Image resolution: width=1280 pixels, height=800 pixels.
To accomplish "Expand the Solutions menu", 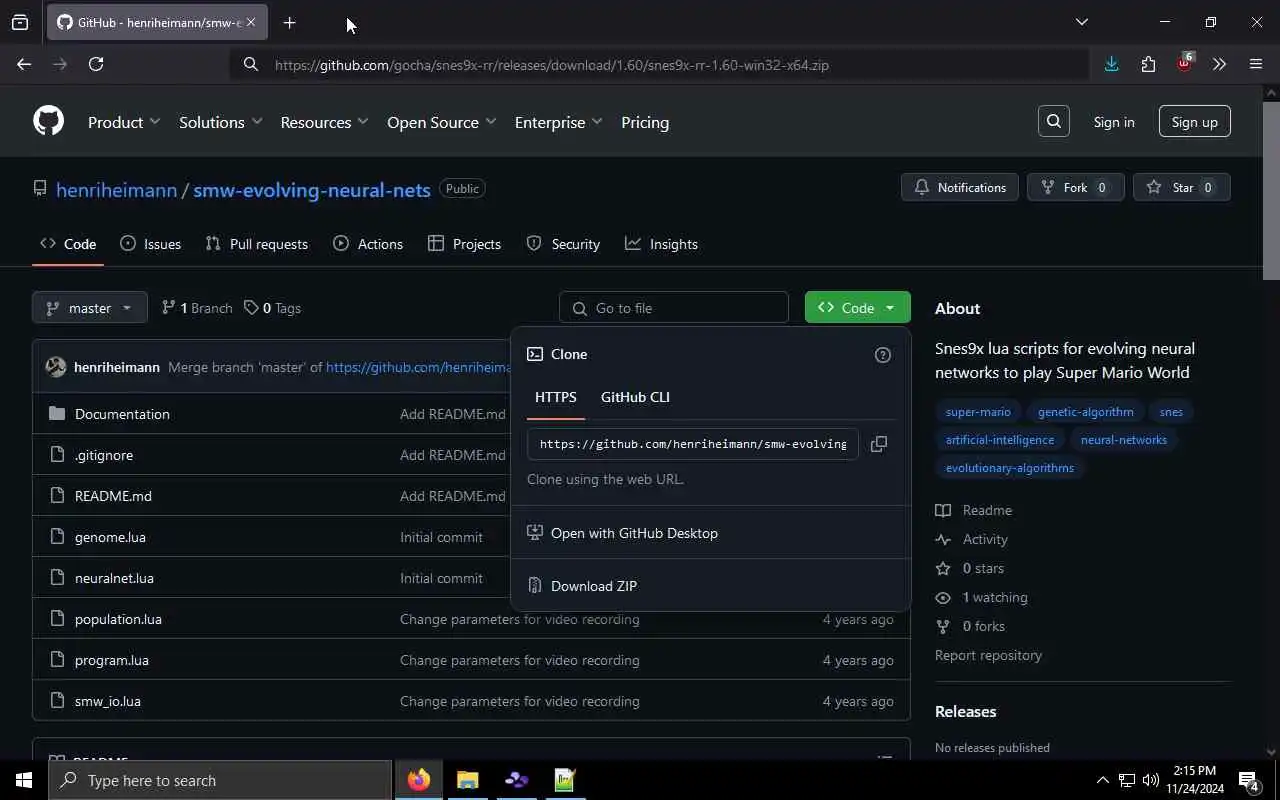I will tap(221, 122).
